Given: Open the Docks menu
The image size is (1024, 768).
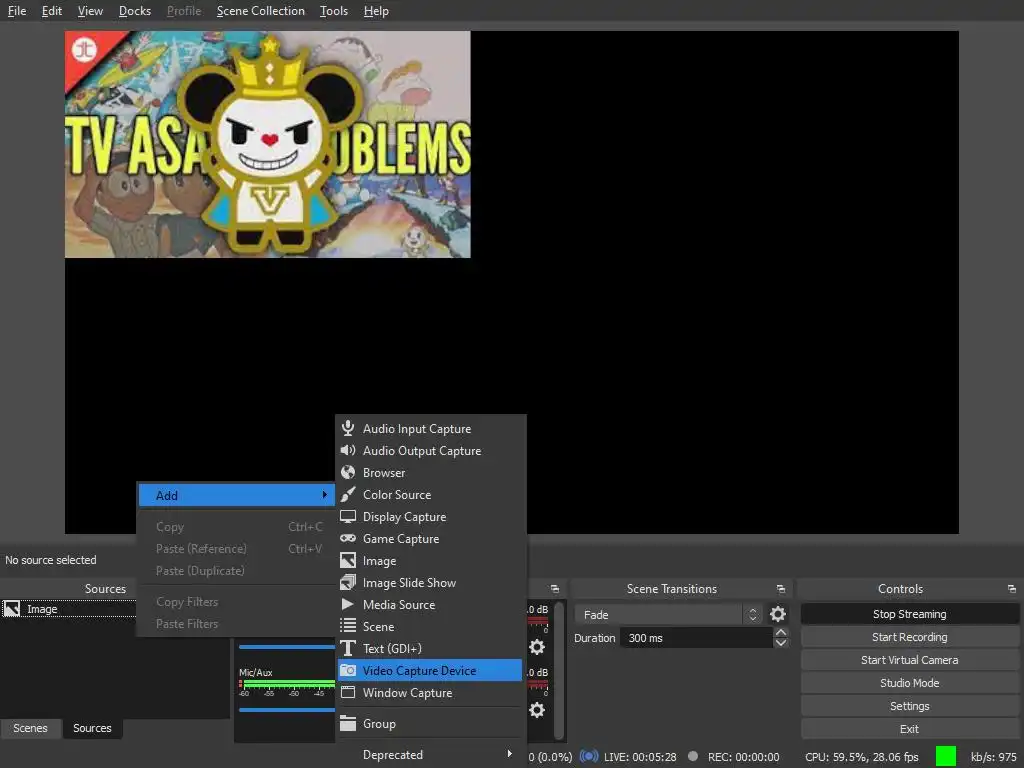Looking at the screenshot, I should [x=135, y=11].
